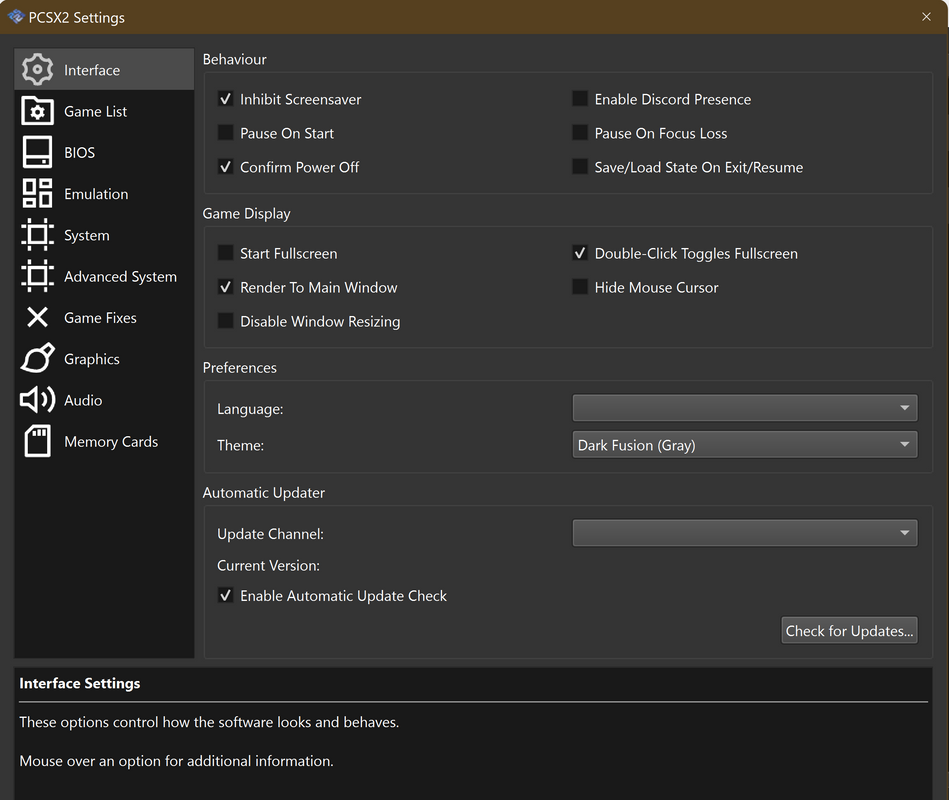Expand the Language dropdown

(x=745, y=408)
